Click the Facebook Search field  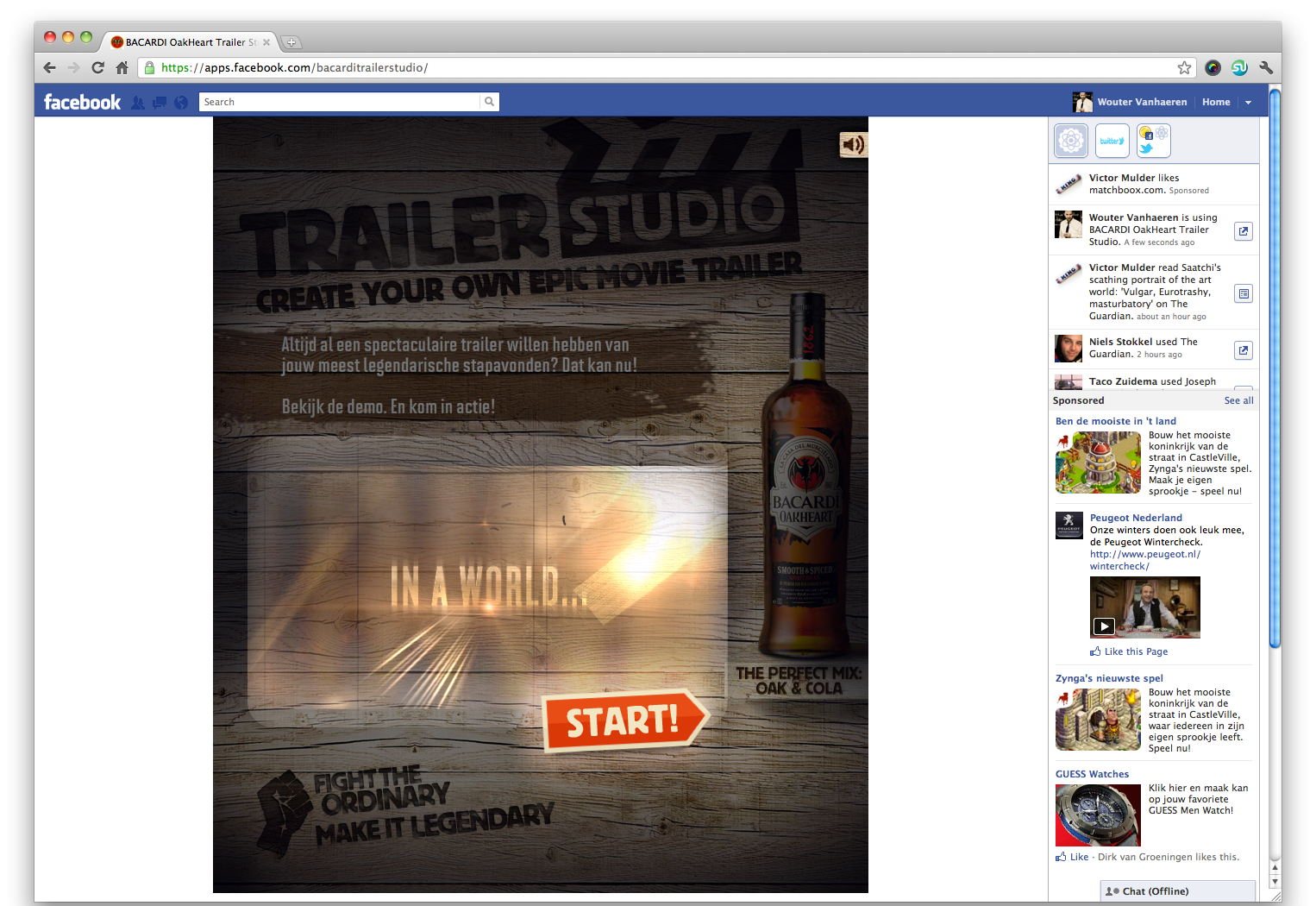(x=339, y=102)
